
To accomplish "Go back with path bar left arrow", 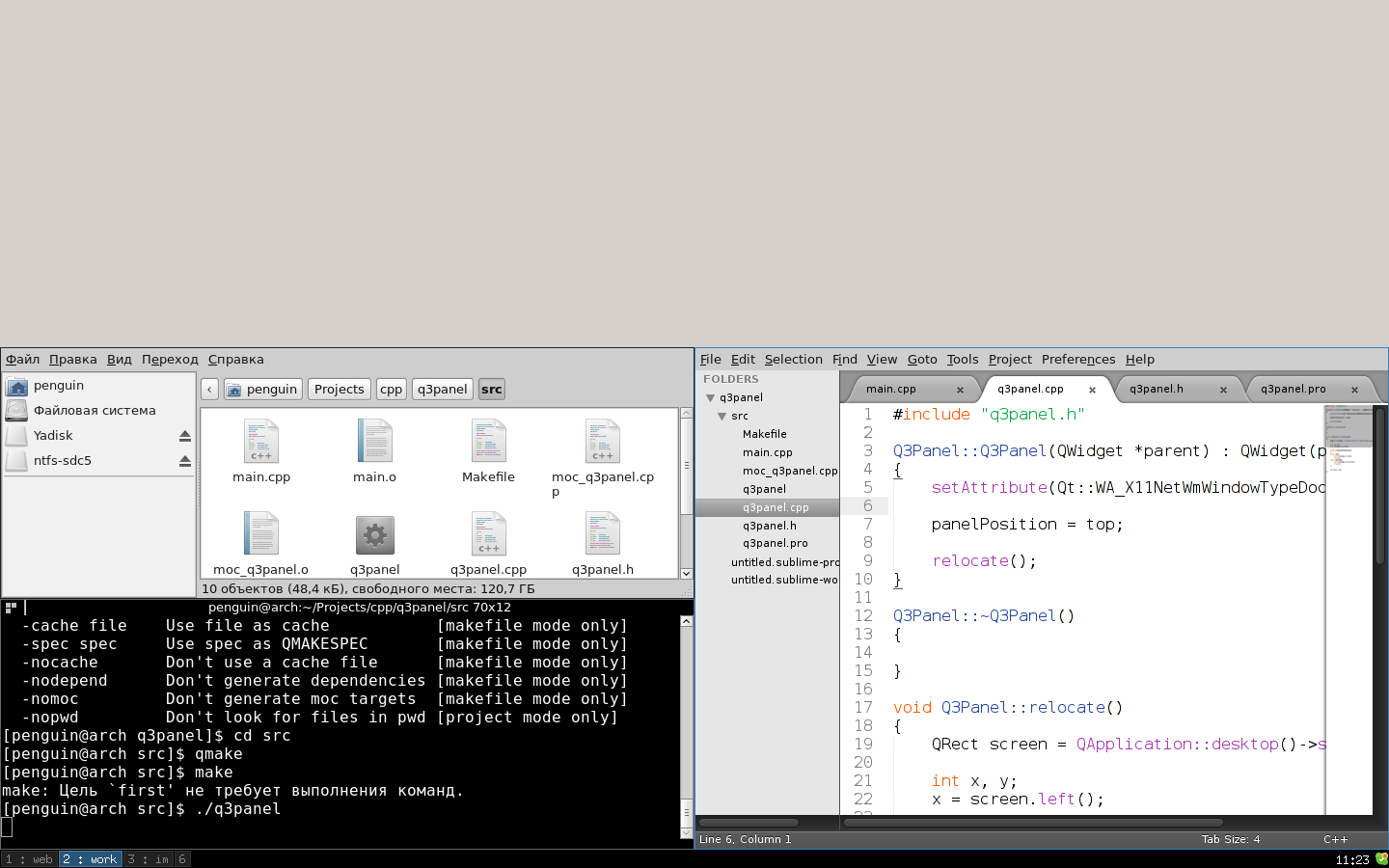I will coord(209,390).
